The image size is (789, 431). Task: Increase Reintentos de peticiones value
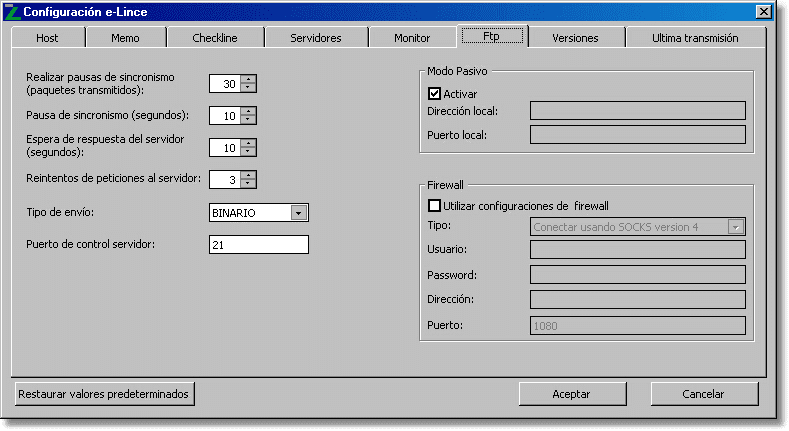click(x=248, y=176)
